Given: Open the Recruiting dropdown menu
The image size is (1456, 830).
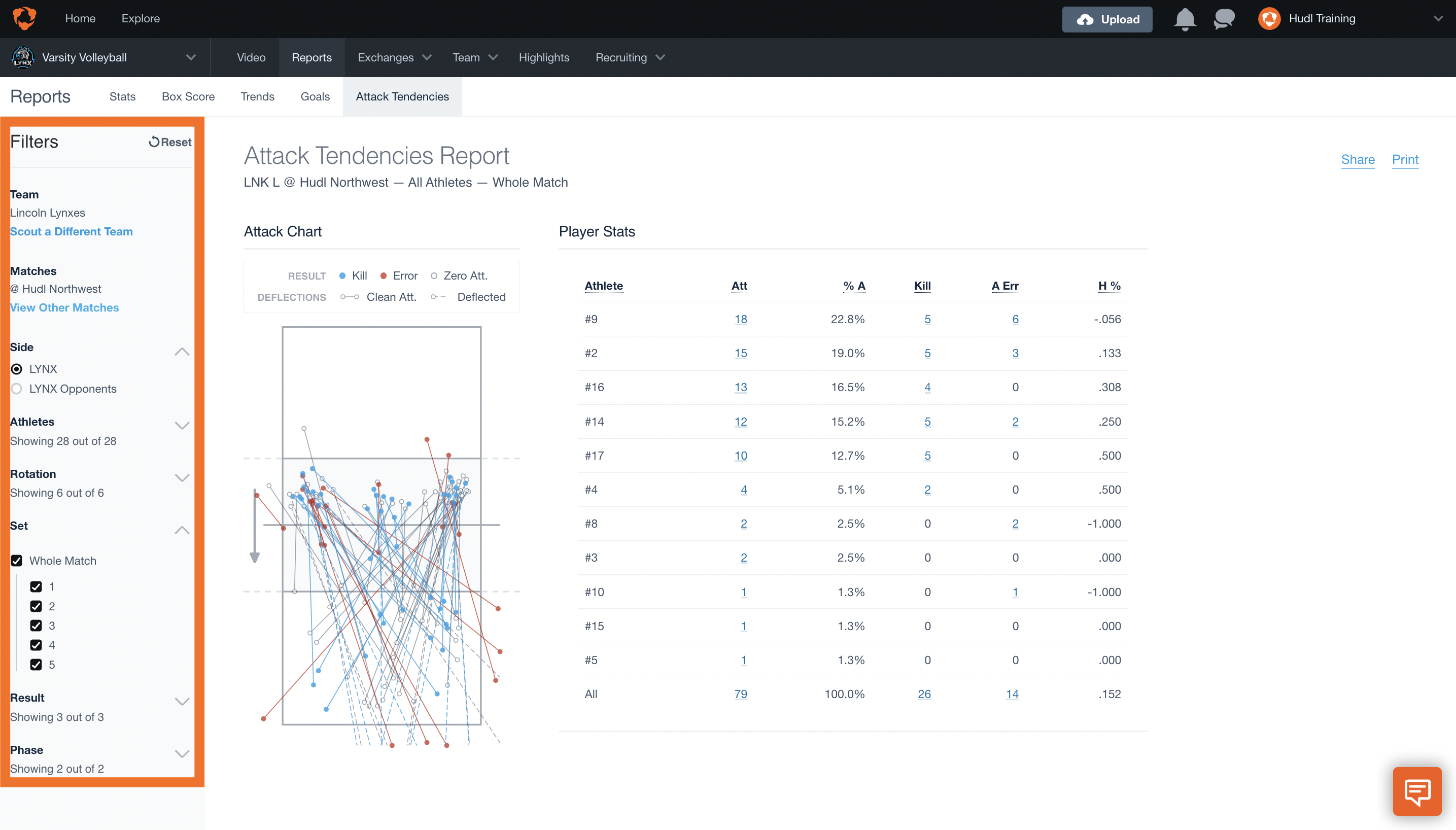Looking at the screenshot, I should click(x=630, y=57).
